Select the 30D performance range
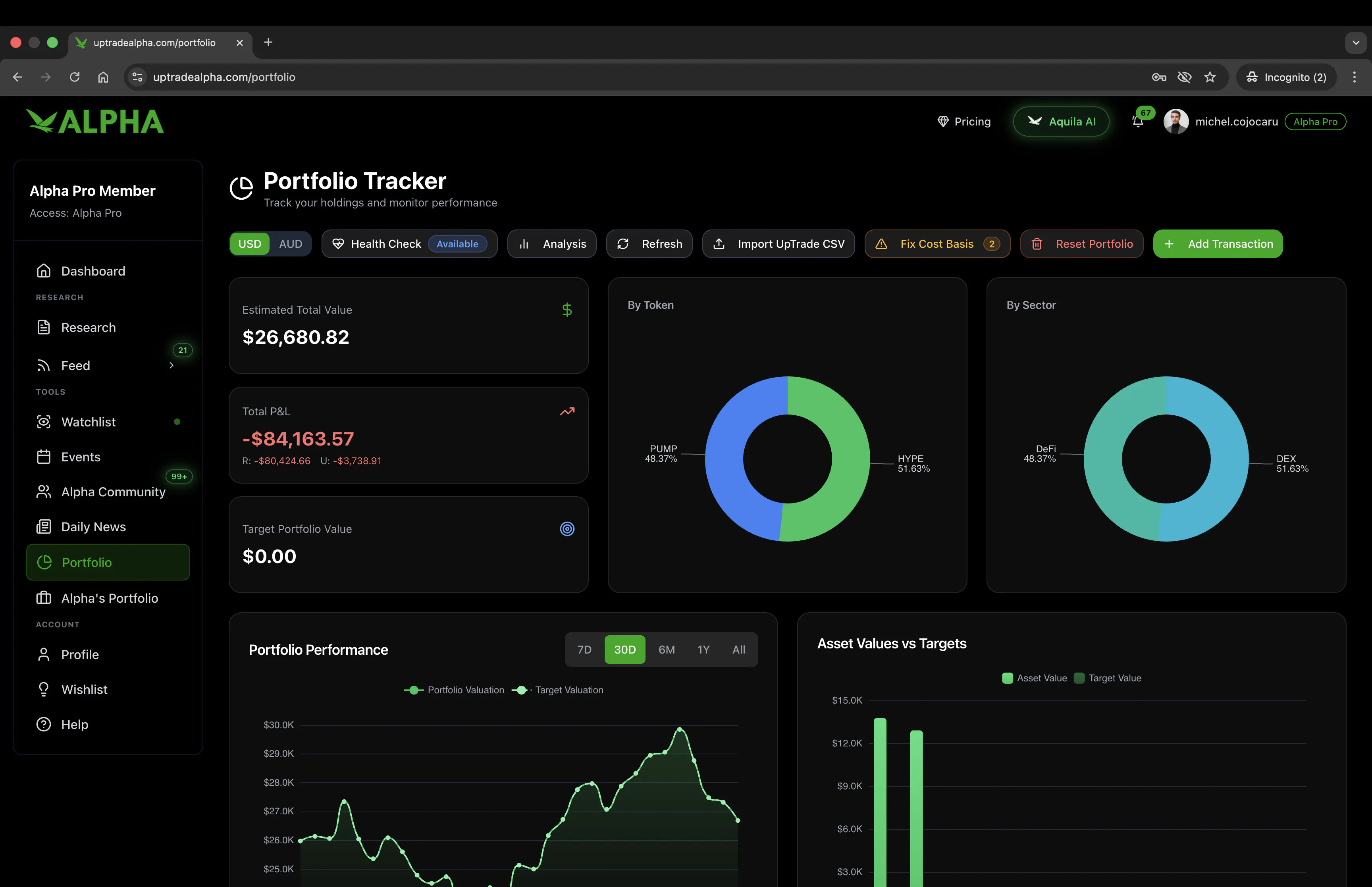Image resolution: width=1372 pixels, height=887 pixels. [625, 650]
